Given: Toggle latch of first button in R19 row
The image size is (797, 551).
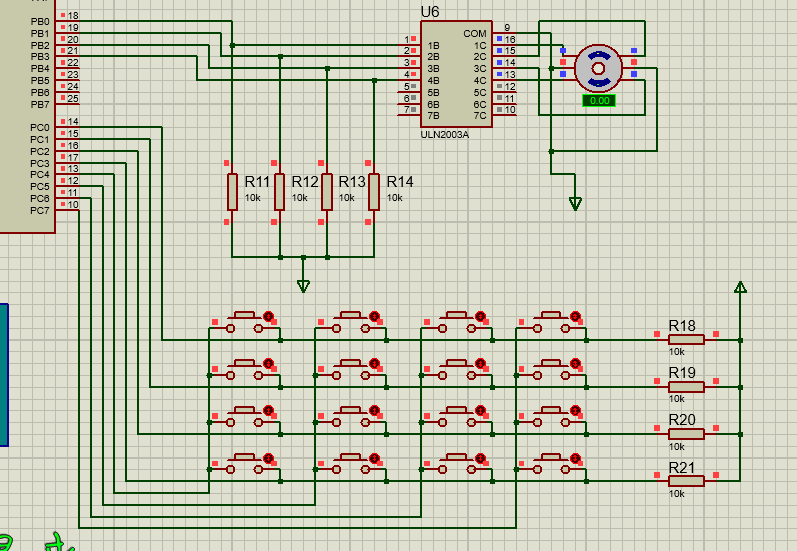Looking at the screenshot, I should pos(268,363).
